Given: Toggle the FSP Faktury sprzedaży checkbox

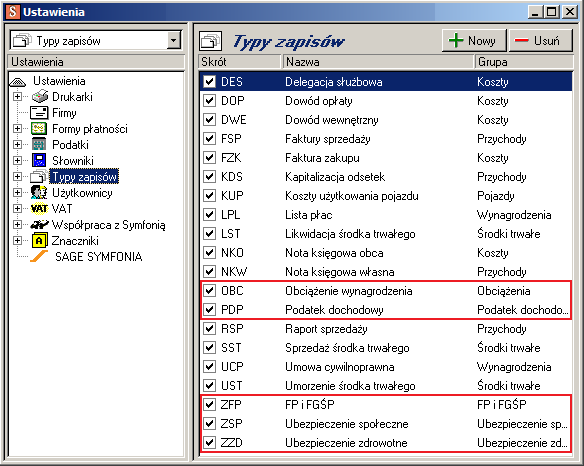Looking at the screenshot, I should click(x=210, y=139).
